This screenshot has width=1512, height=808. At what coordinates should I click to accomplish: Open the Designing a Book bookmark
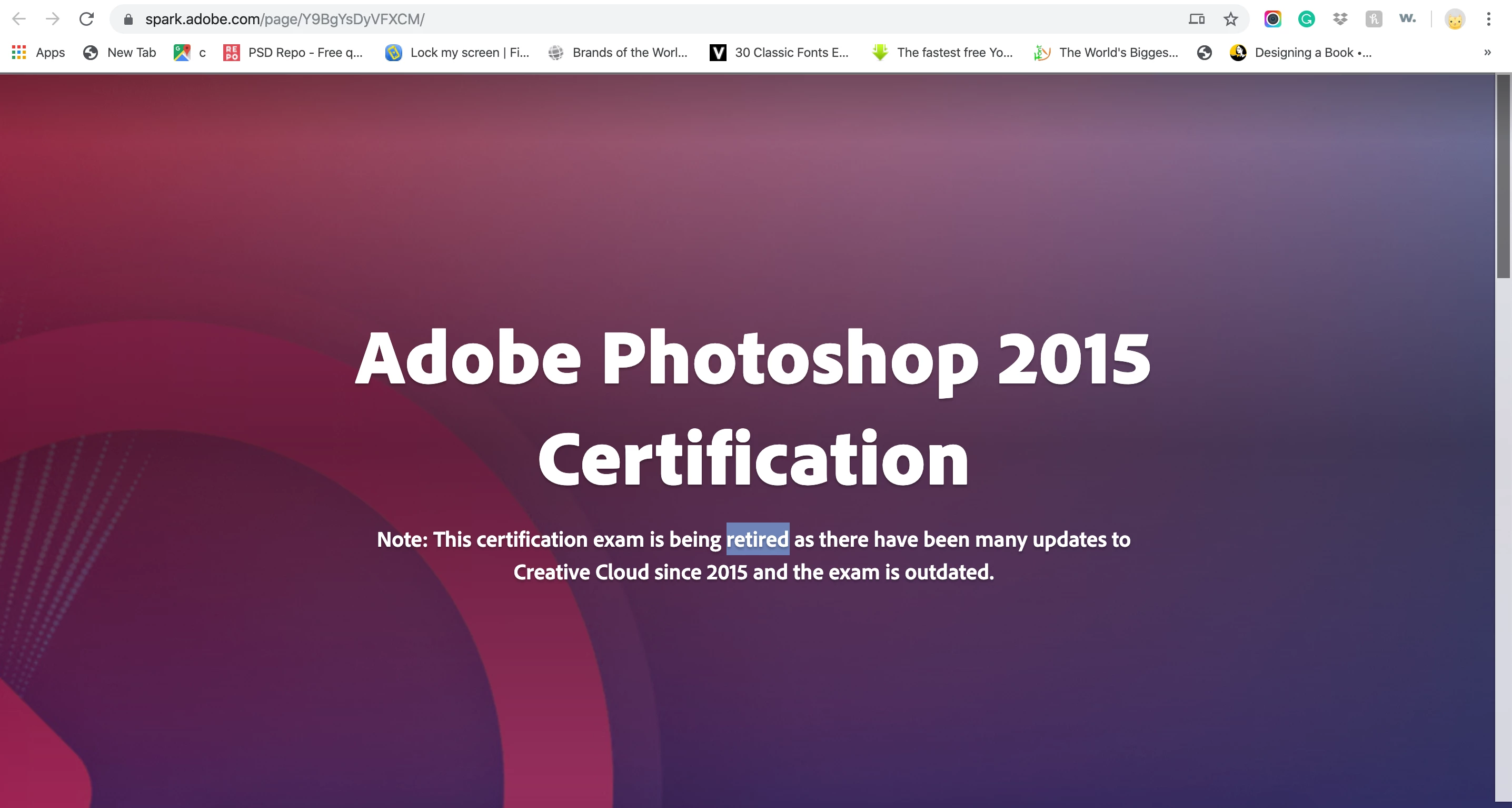1301,52
